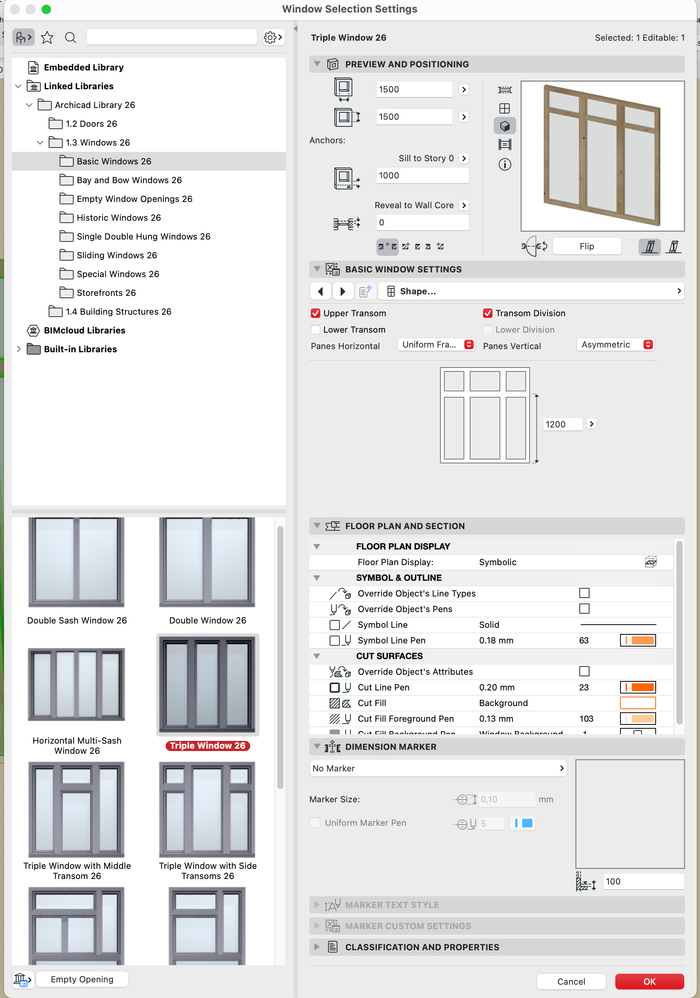Click the library manager icon near Empty Opening
The width and height of the screenshot is (700, 998).
point(22,980)
